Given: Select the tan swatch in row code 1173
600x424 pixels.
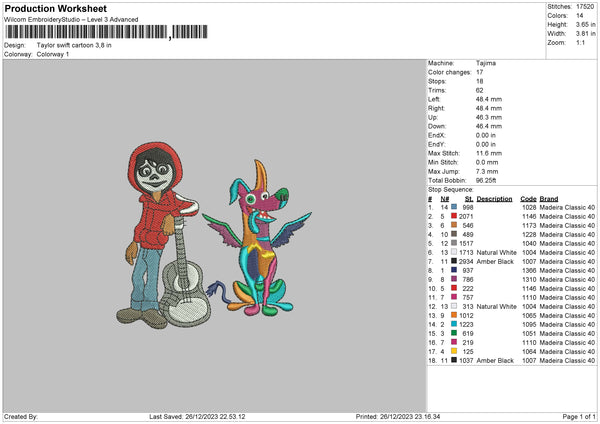Looking at the screenshot, I should click(454, 225).
